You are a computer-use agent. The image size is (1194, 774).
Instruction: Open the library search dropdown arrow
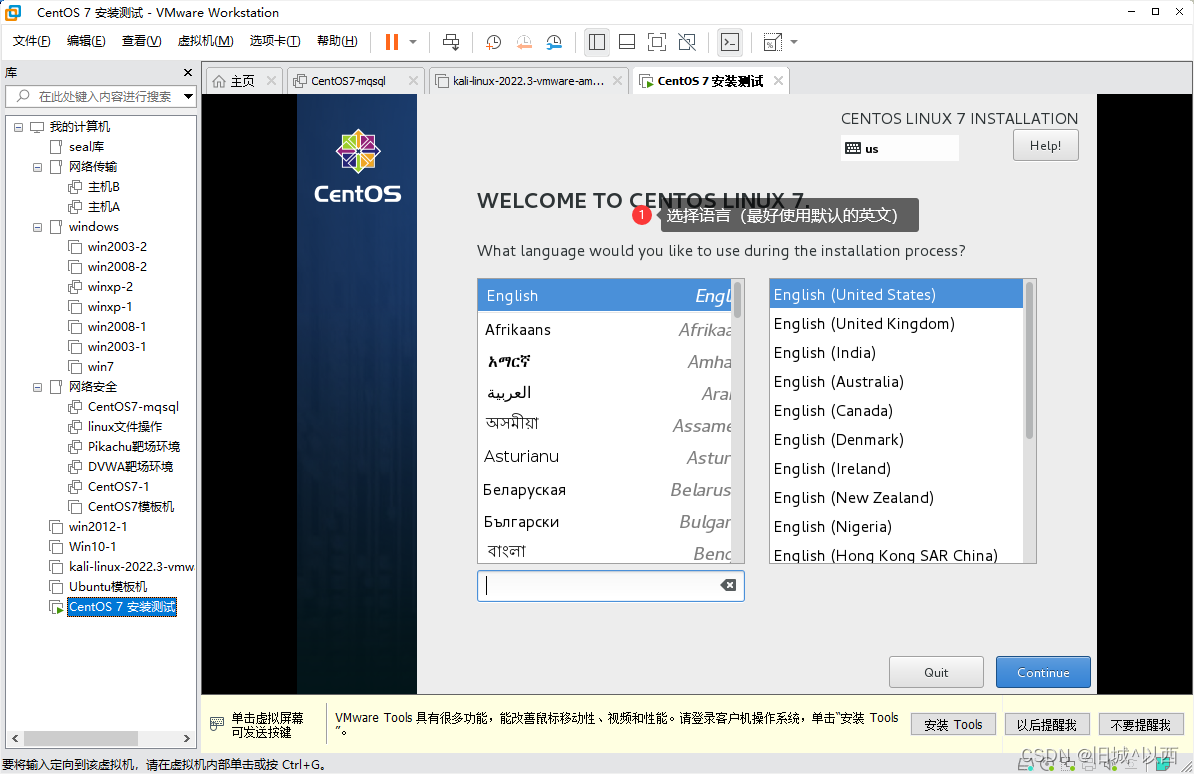[188, 97]
